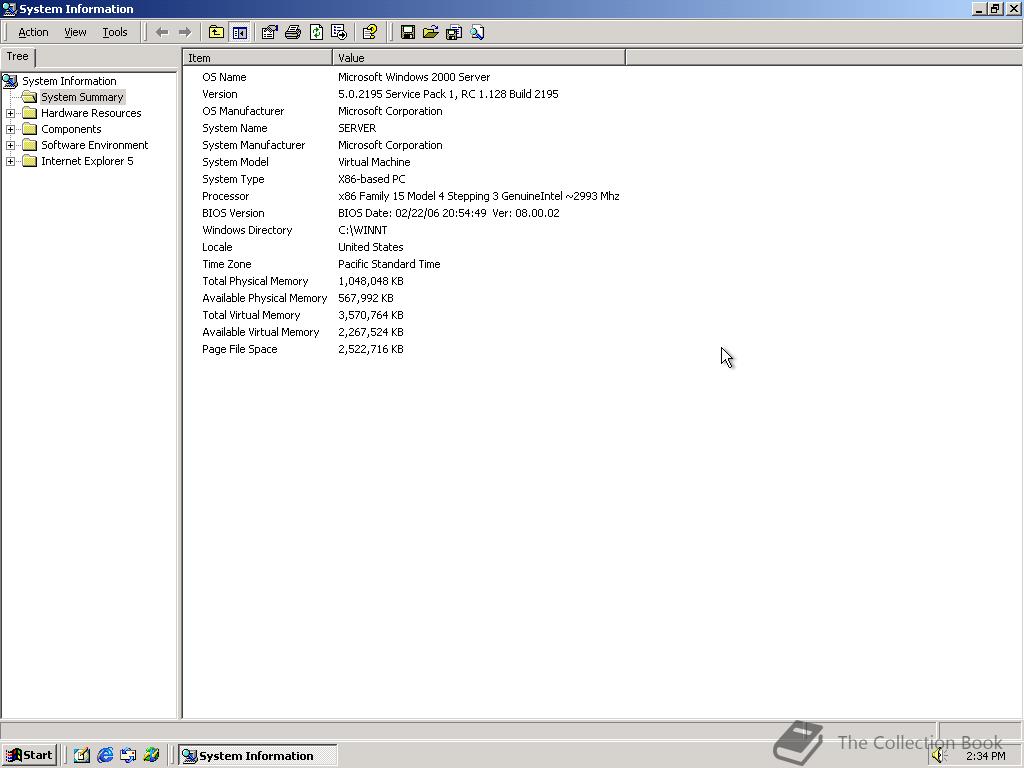Click the OS Name row label
This screenshot has height=768, width=1024.
point(224,77)
